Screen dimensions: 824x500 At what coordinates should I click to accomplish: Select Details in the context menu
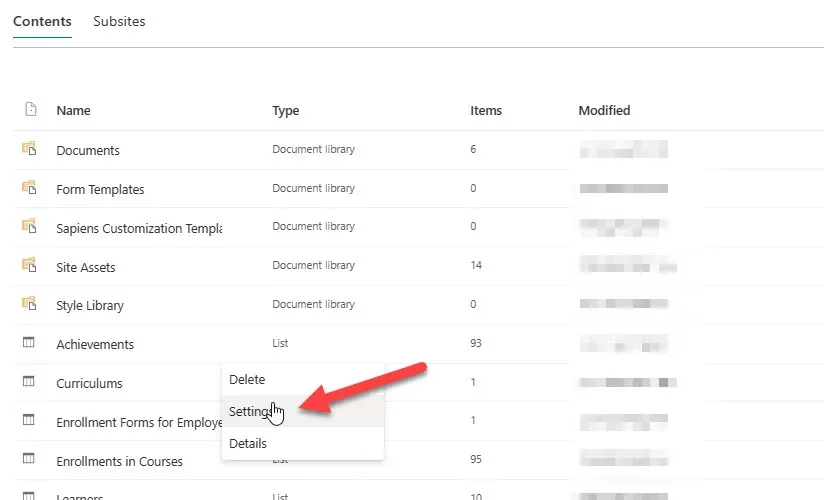click(x=248, y=443)
